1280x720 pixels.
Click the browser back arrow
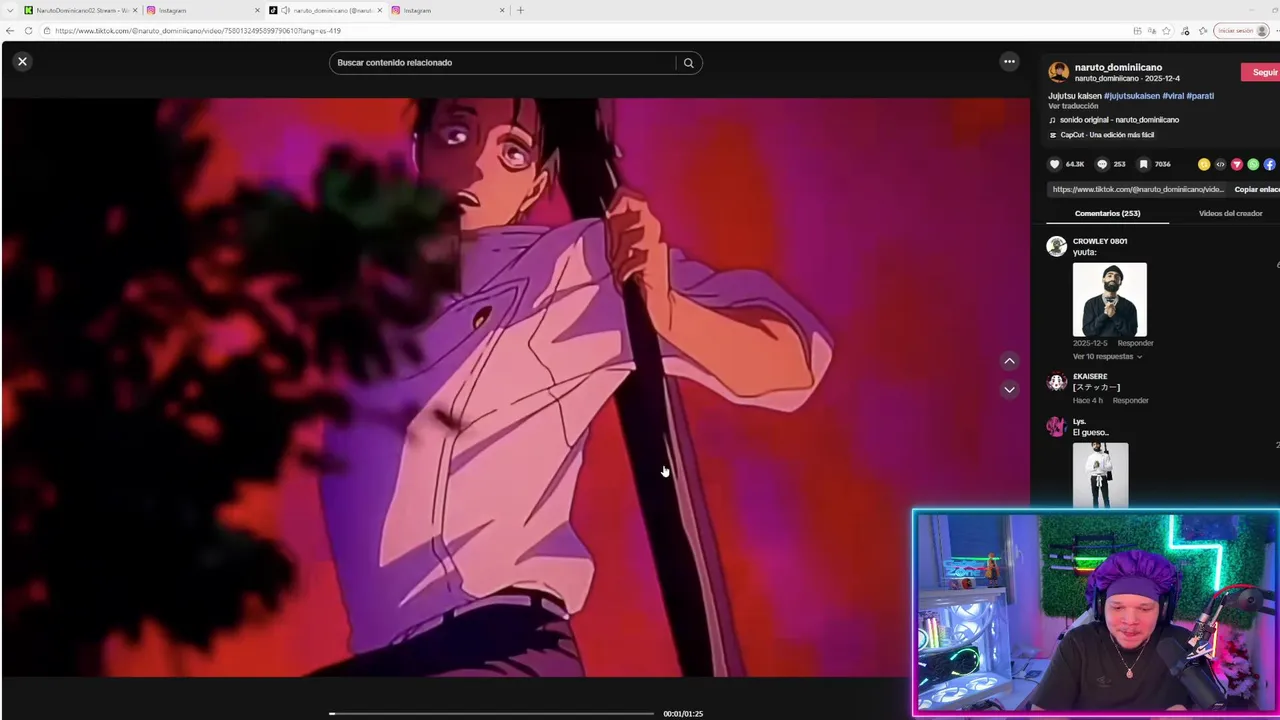(10, 31)
